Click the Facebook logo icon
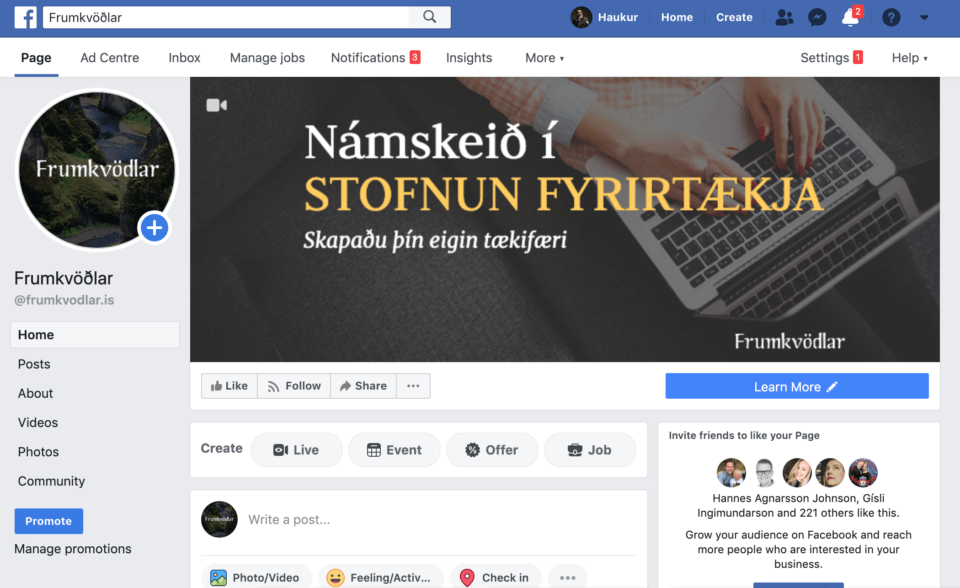Image resolution: width=960 pixels, height=588 pixels. 26,17
